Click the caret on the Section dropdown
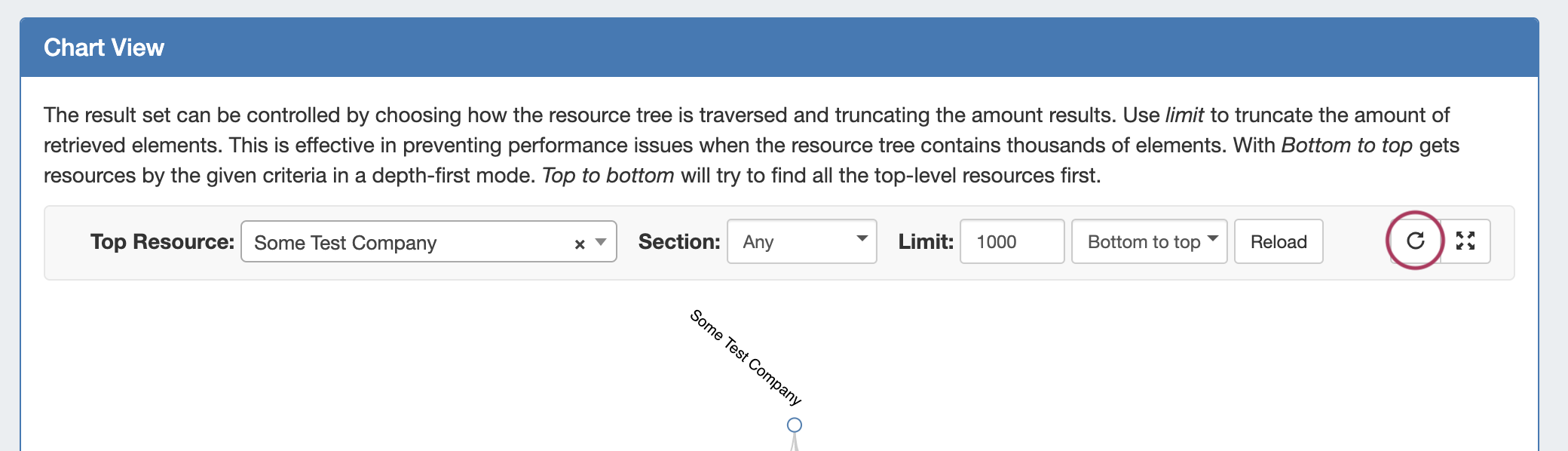1568x451 pixels. pos(862,238)
